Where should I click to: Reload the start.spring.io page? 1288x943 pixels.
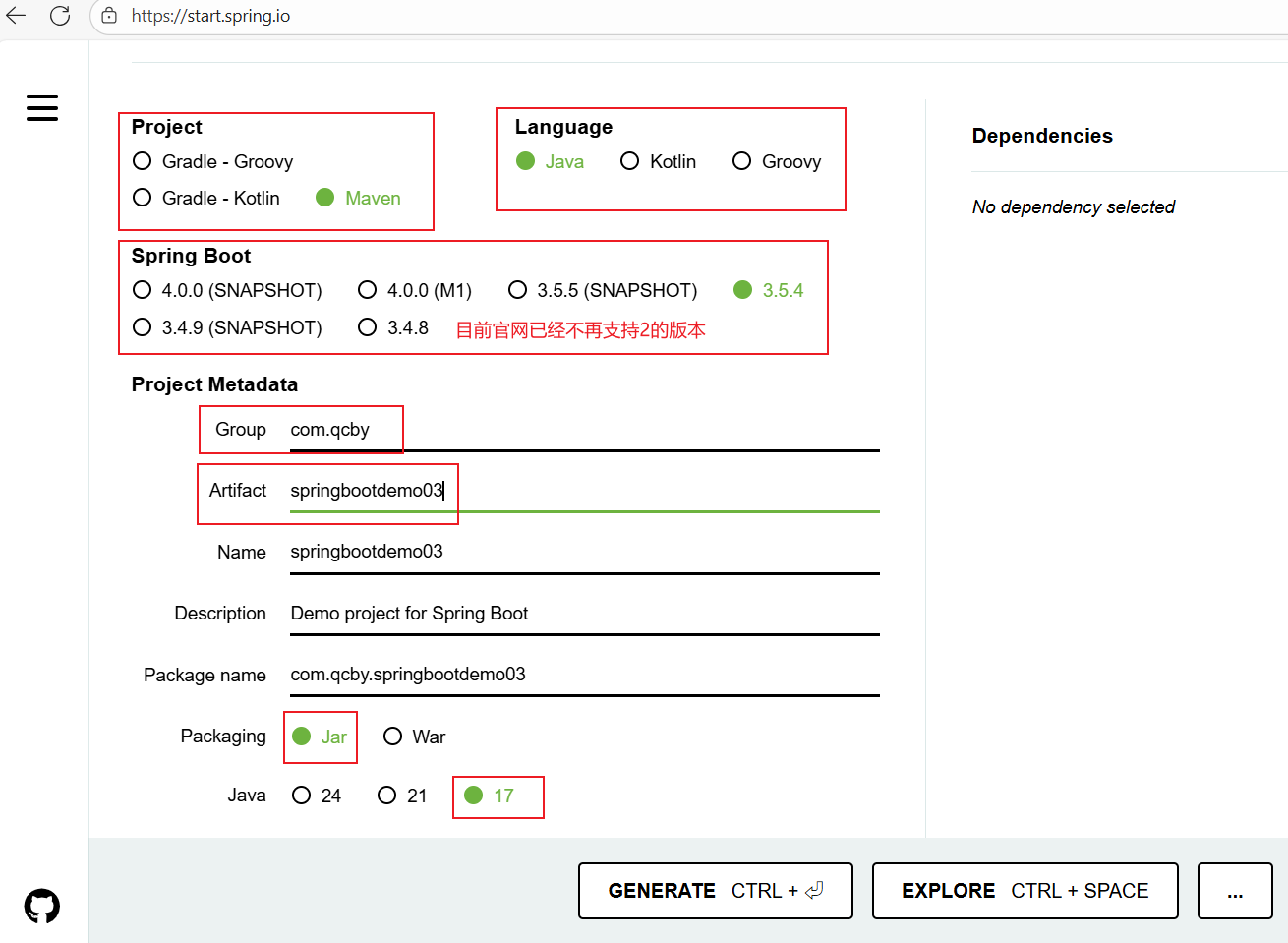60,16
